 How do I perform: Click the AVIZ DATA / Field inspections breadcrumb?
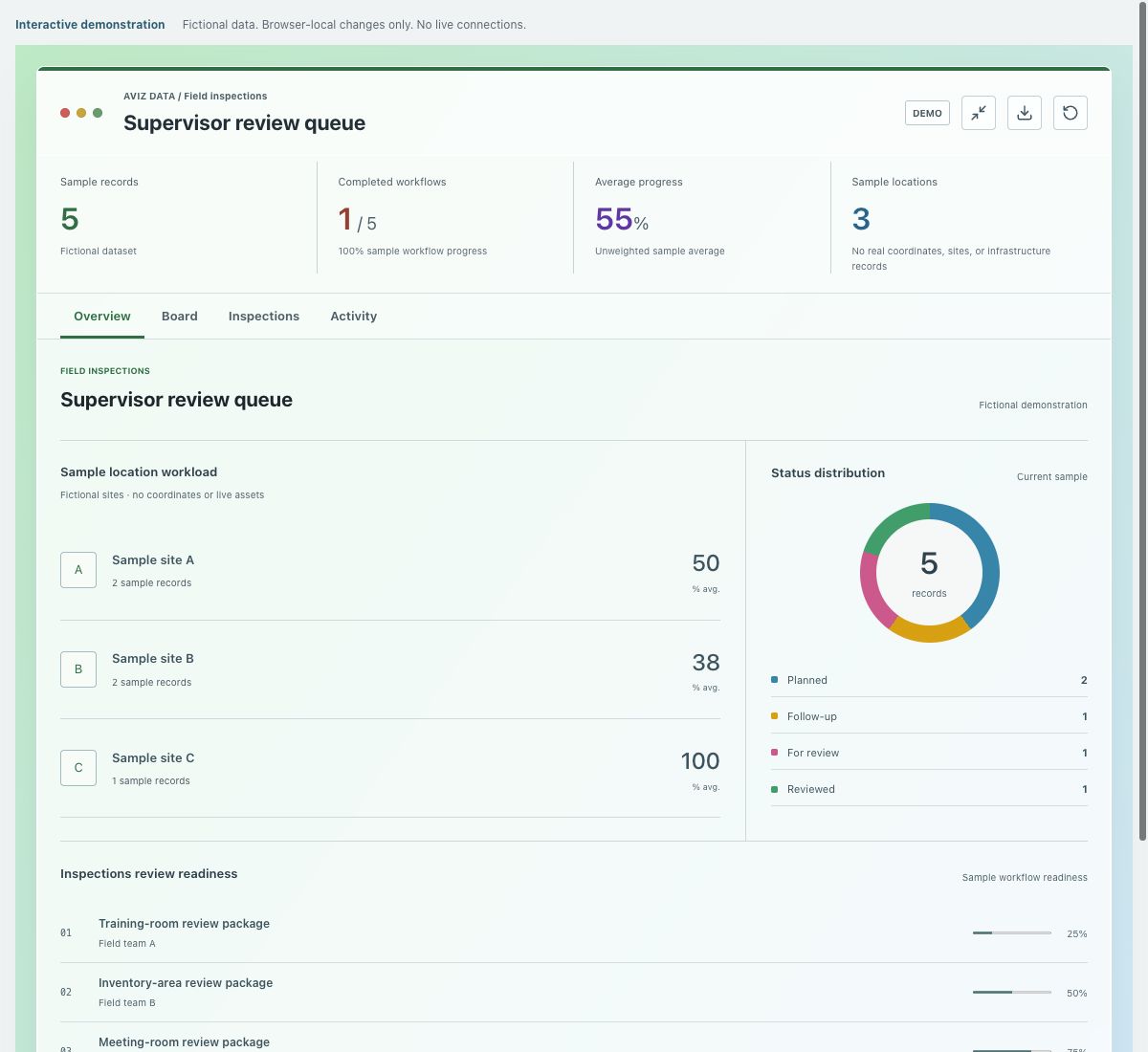tap(195, 97)
